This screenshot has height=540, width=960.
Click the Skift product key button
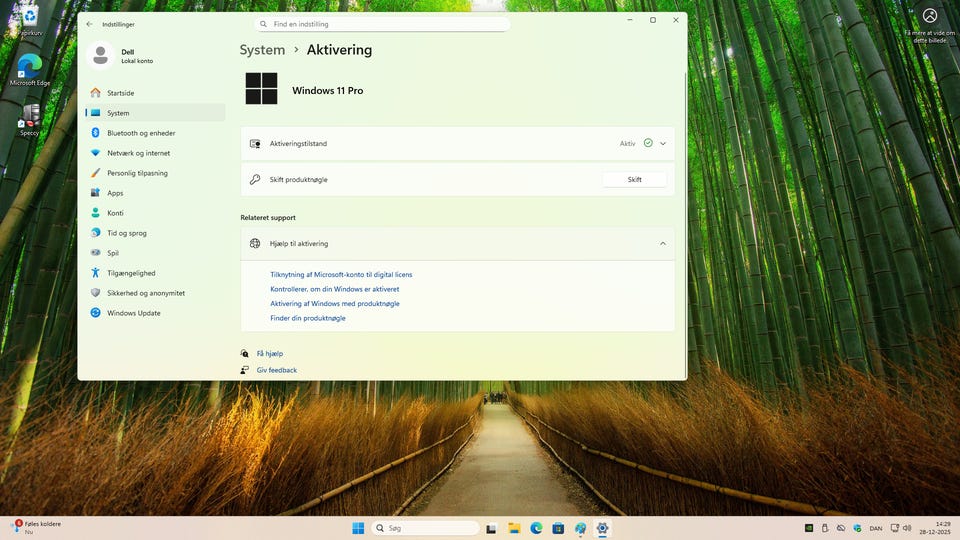coord(634,180)
